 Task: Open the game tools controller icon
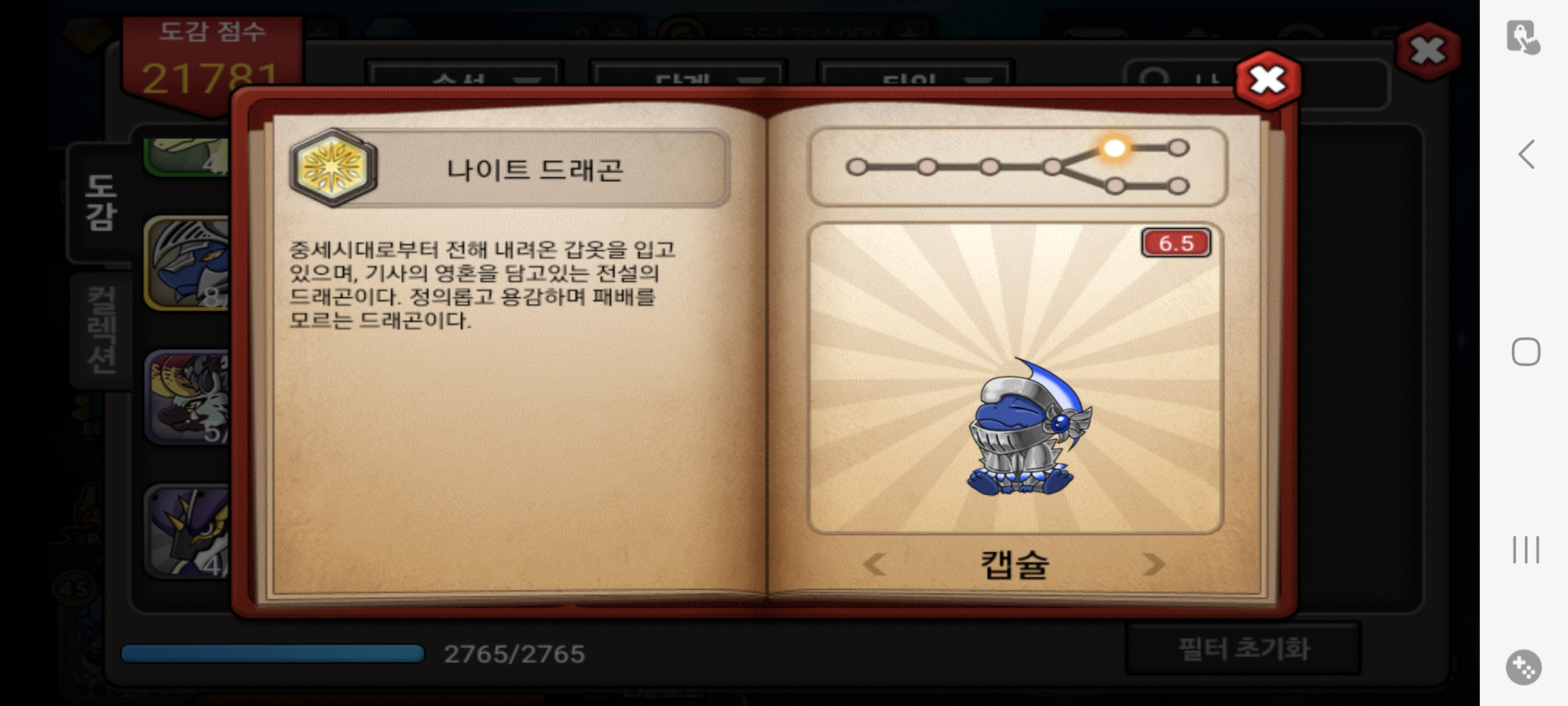pos(1524,667)
